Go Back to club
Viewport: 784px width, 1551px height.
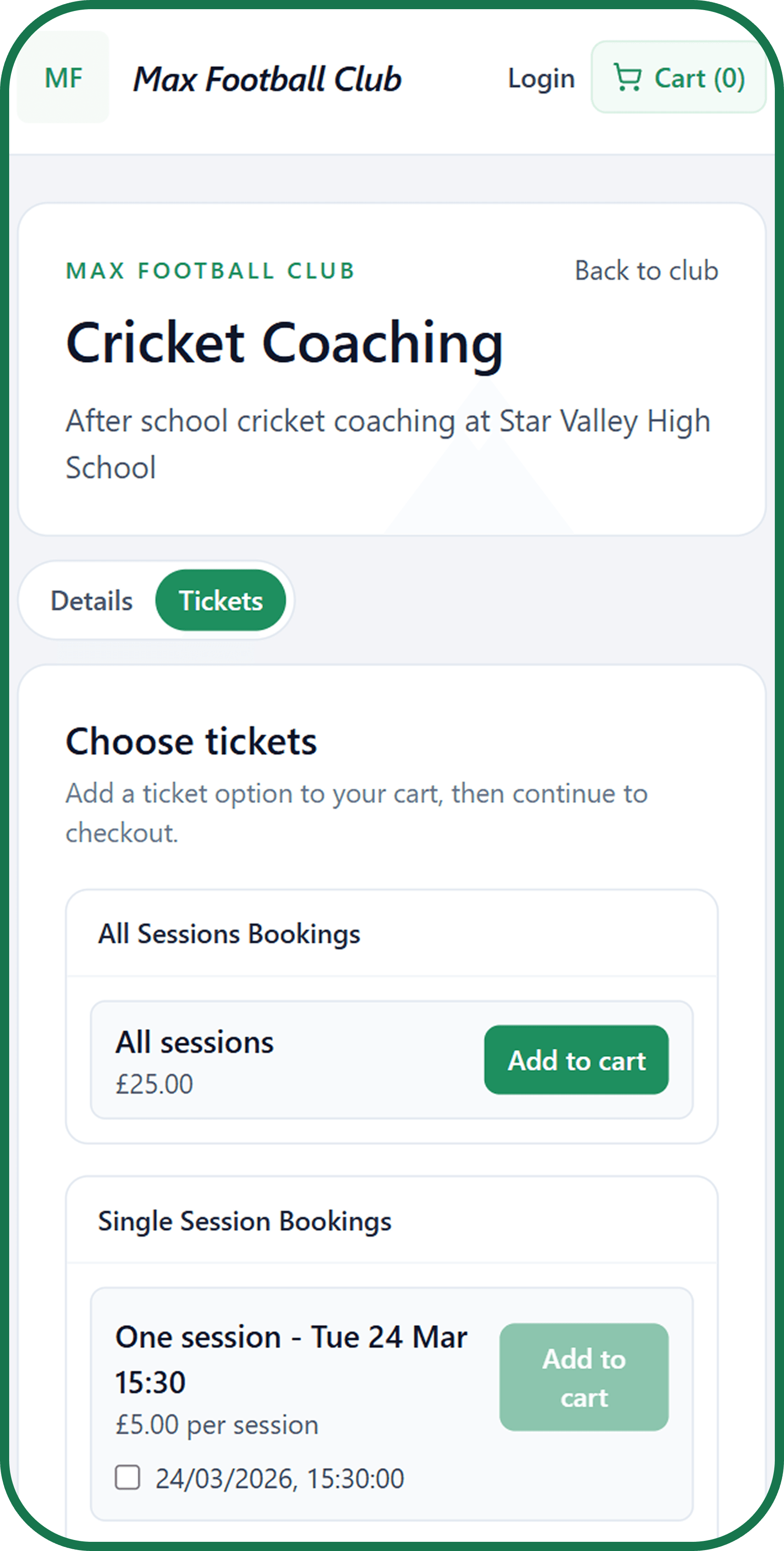646,271
